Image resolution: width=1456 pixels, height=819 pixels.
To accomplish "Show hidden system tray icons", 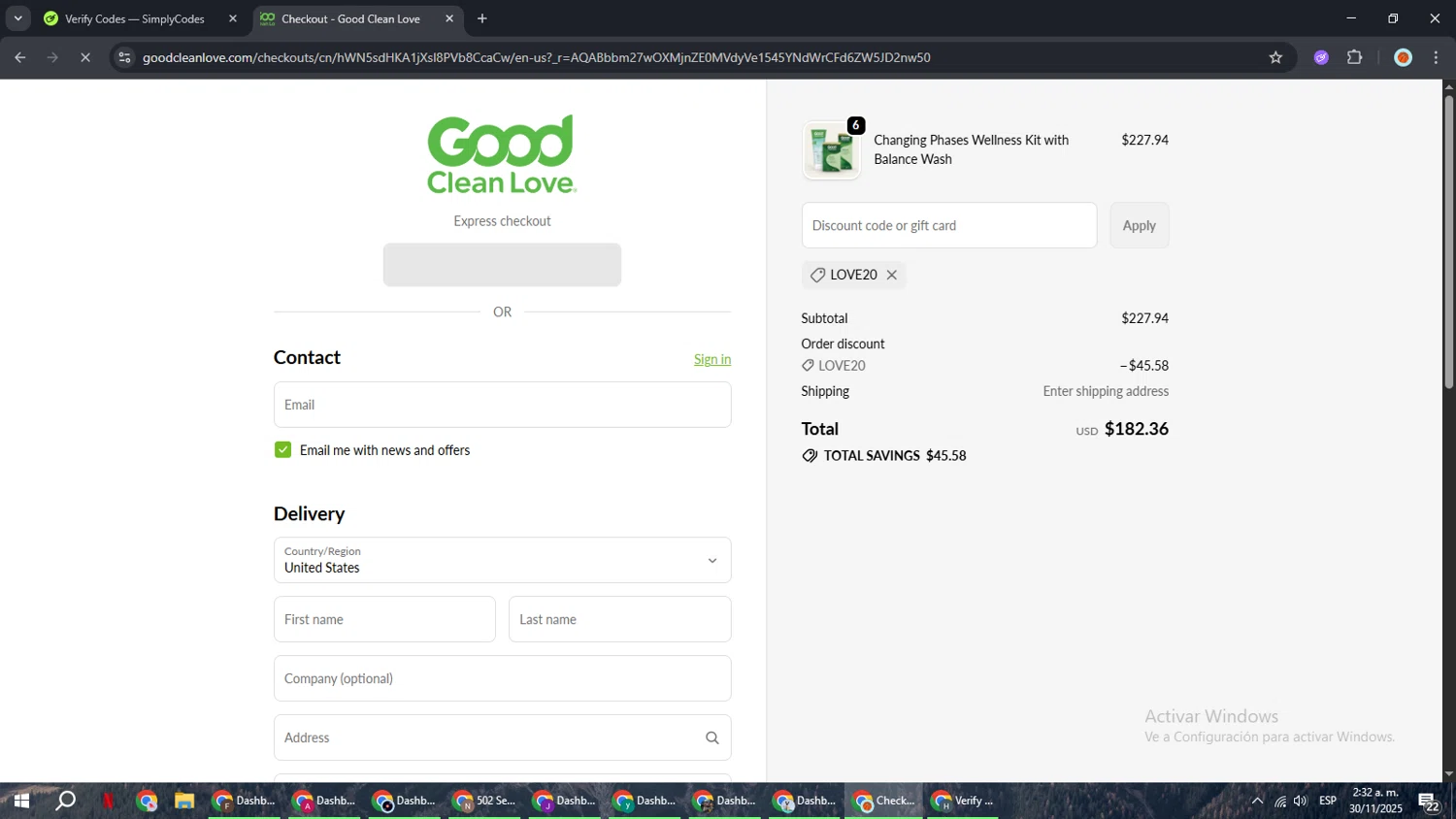I will 1257,801.
